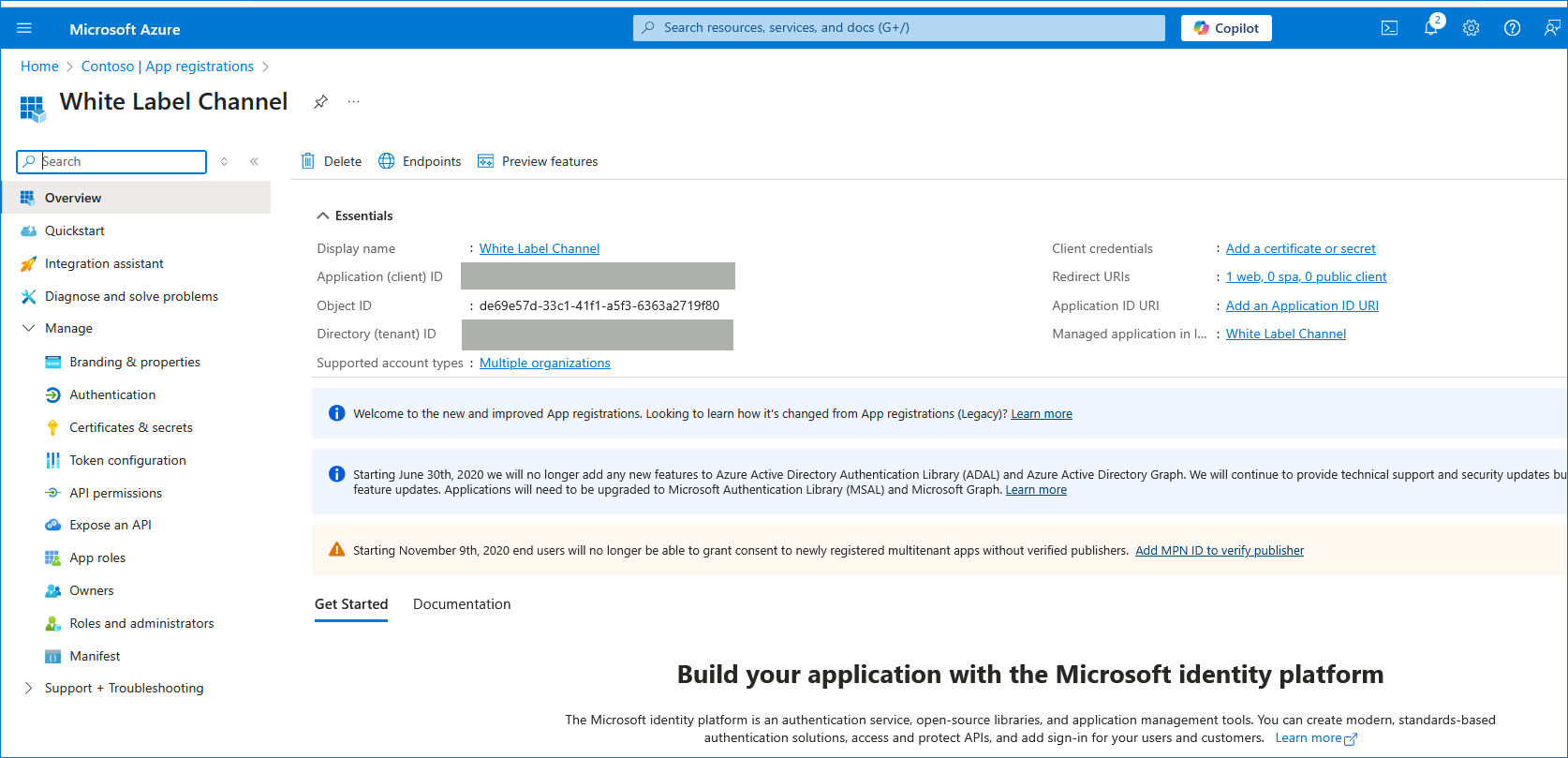This screenshot has height=758, width=1568.
Task: Switch to the Documentation tab
Action: coord(462,604)
